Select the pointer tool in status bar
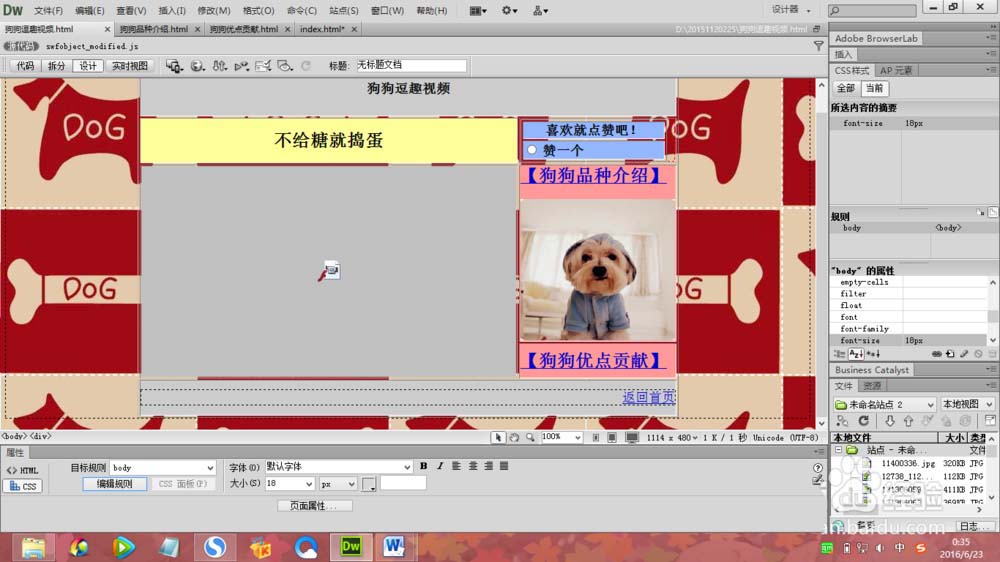 point(497,438)
